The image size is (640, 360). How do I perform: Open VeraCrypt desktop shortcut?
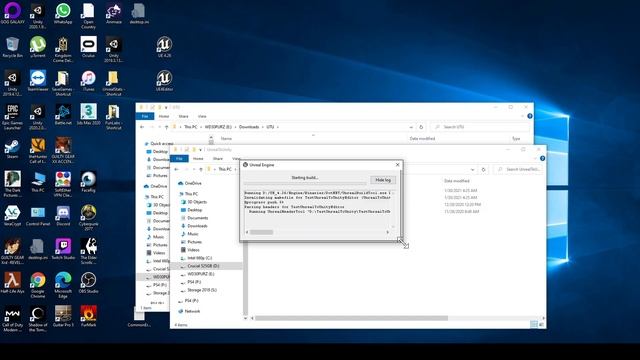pyautogui.click(x=12, y=216)
